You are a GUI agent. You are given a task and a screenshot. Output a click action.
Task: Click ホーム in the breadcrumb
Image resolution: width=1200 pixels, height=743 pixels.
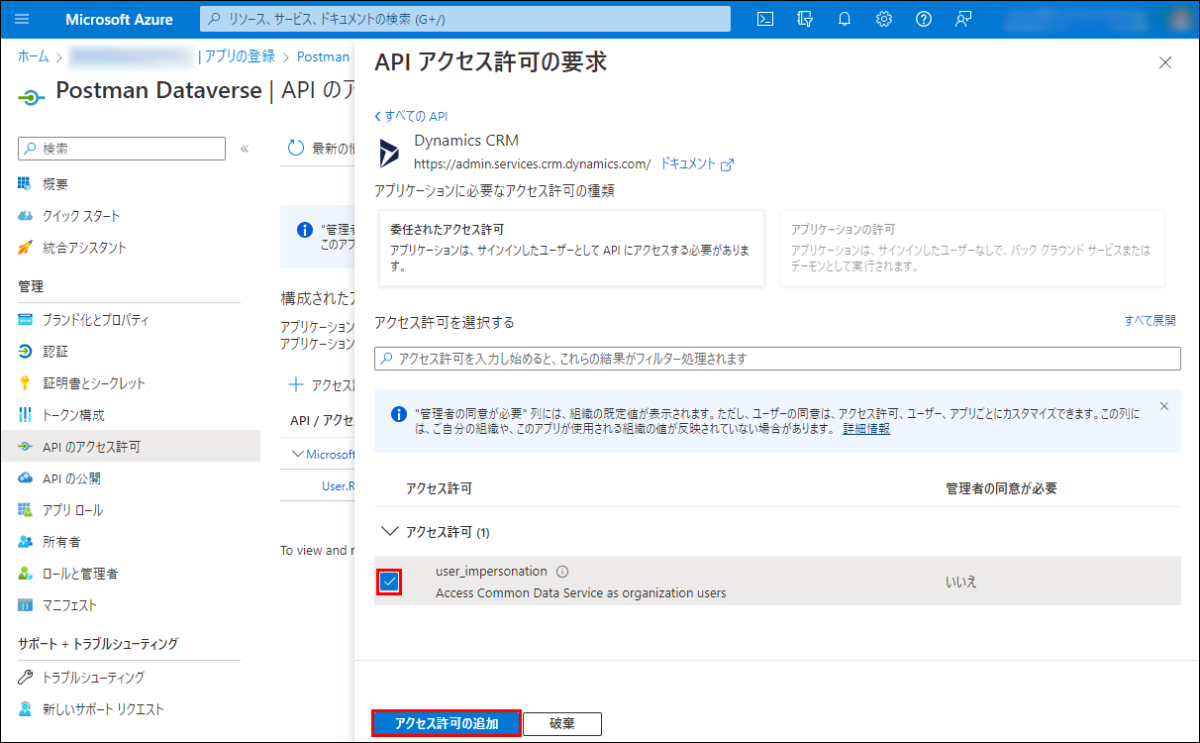33,57
